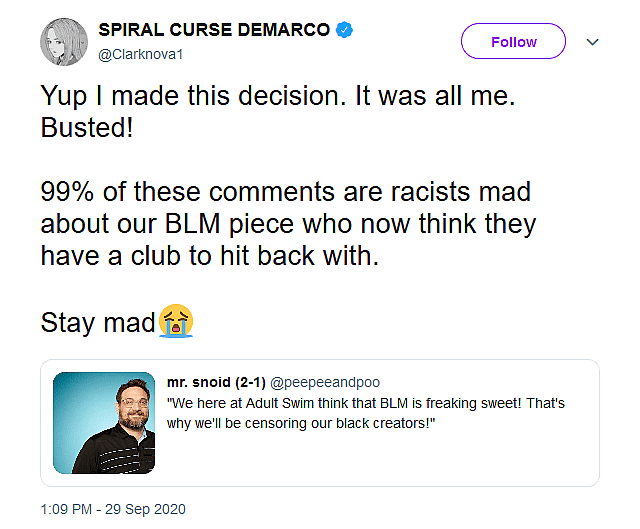Click the "Stay mad" text

coord(96,322)
